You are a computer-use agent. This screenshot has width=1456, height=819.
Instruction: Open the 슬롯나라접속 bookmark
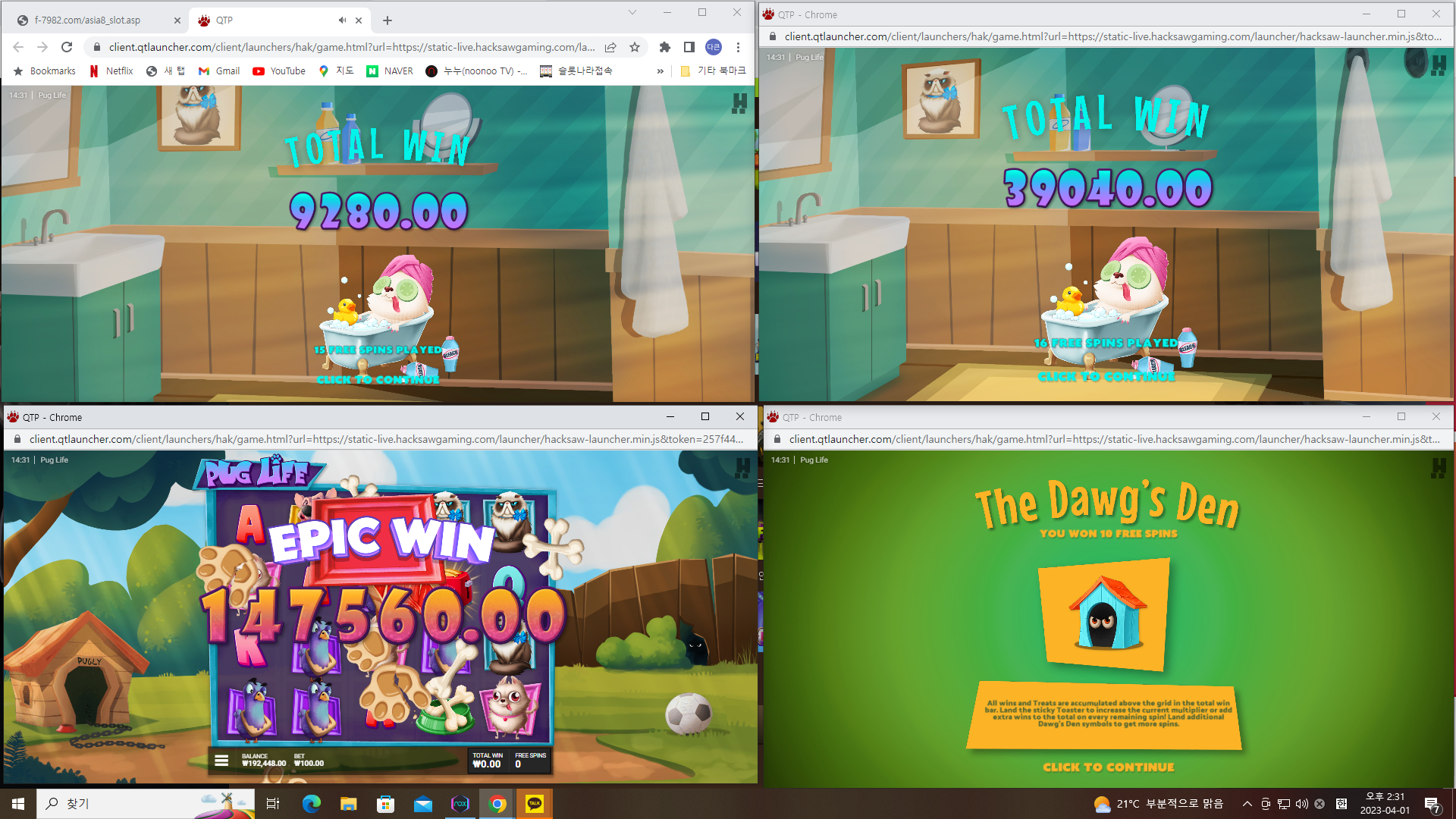576,71
